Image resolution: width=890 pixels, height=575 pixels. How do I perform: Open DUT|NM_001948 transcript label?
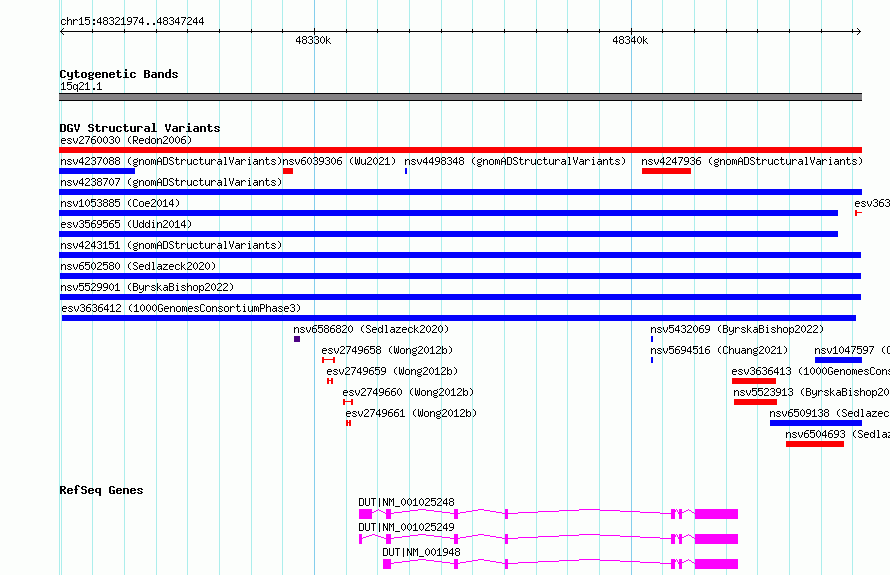coord(422,552)
